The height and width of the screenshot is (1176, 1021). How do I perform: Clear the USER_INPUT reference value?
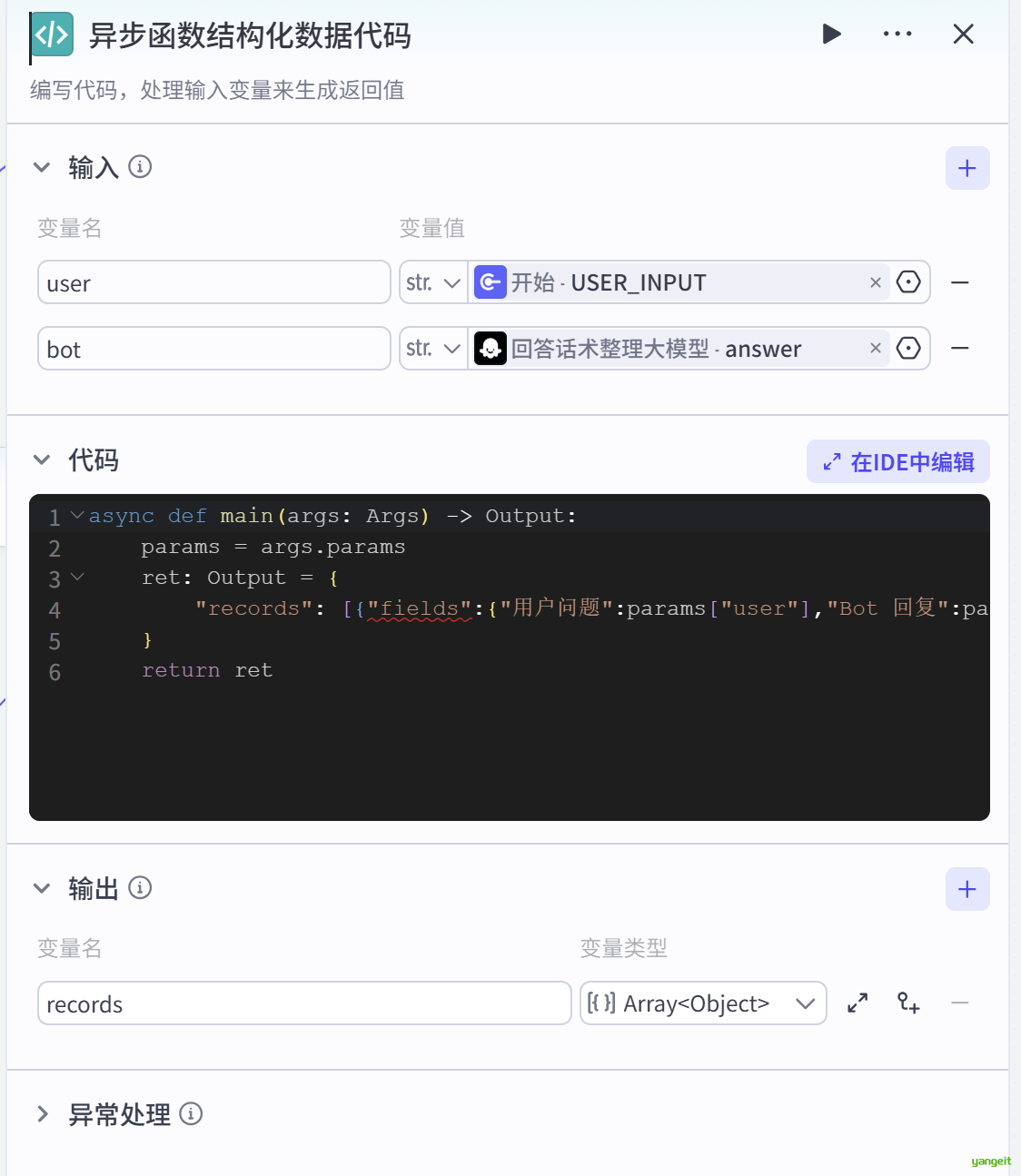[875, 282]
